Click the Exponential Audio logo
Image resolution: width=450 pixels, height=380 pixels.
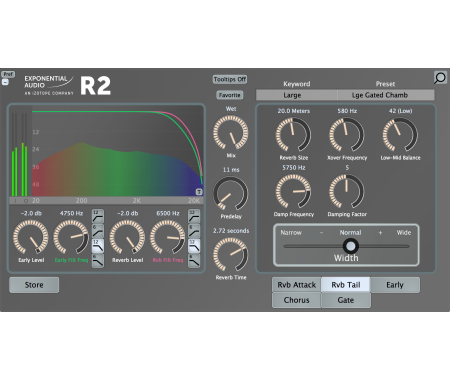[49, 85]
